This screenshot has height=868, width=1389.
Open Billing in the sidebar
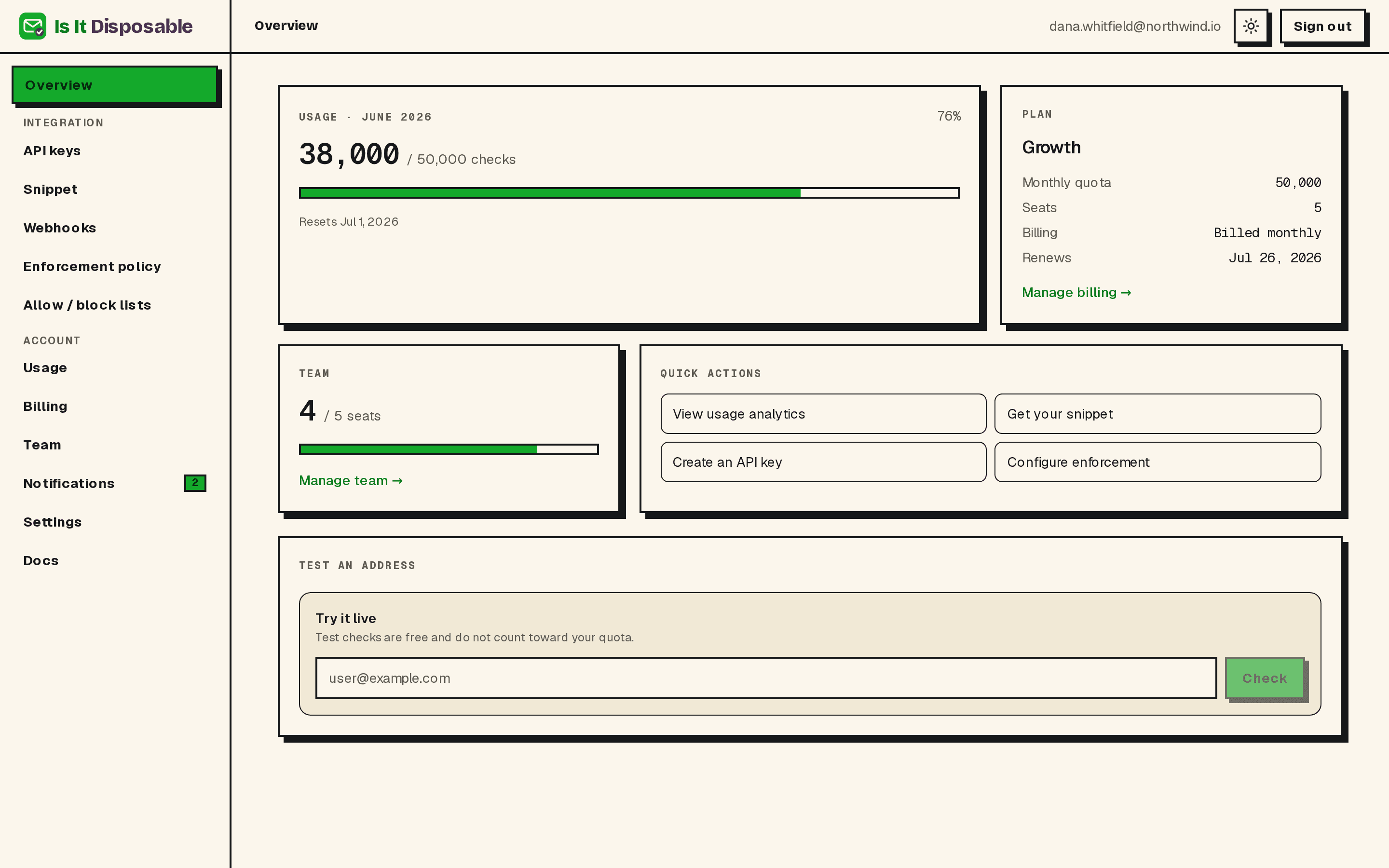115,407
